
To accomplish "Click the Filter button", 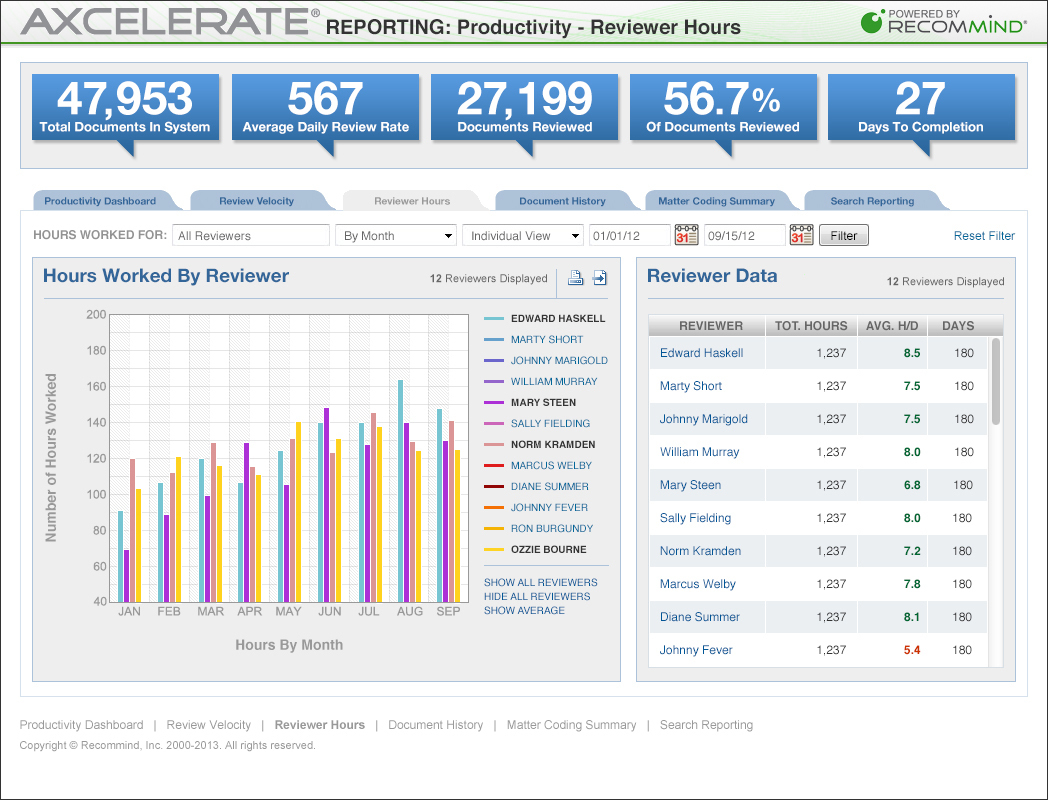I will click(843, 235).
